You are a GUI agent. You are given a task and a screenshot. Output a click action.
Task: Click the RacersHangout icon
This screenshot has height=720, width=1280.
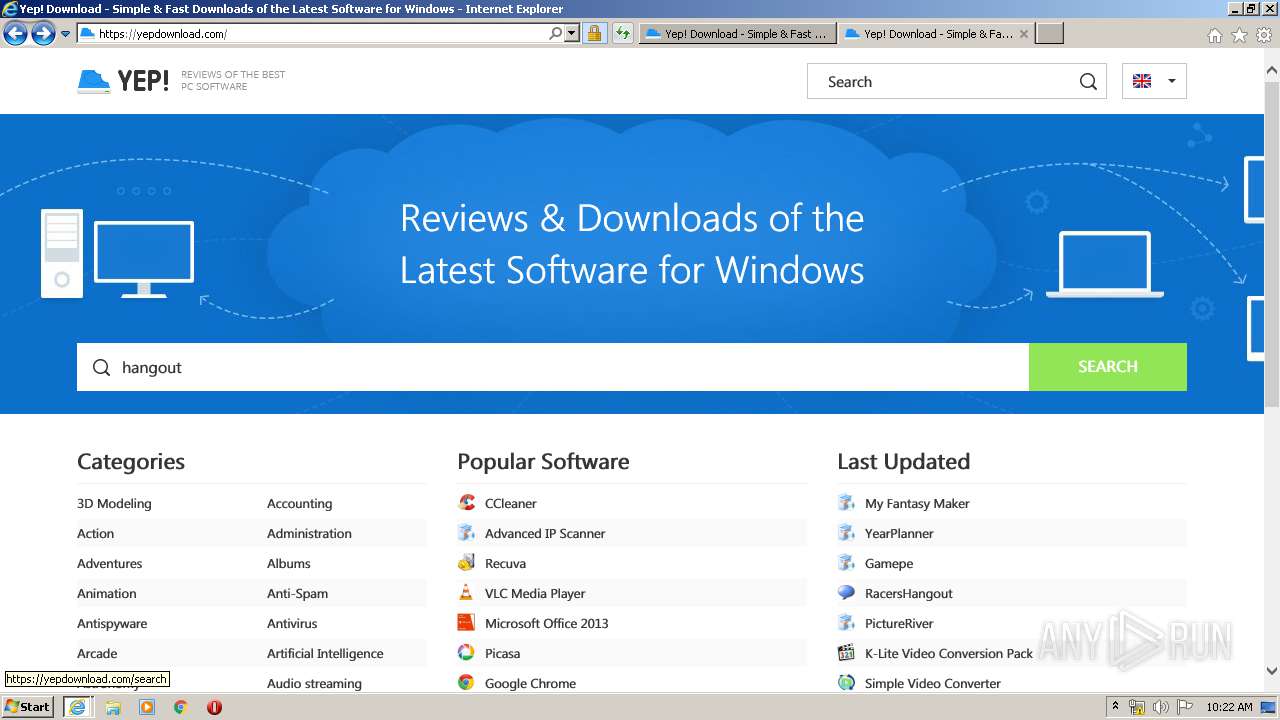846,593
